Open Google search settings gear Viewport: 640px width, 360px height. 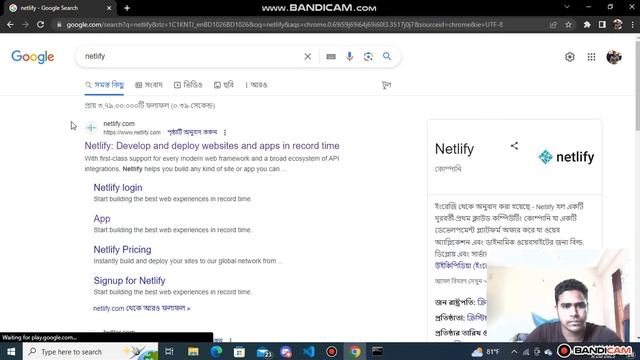pos(570,57)
